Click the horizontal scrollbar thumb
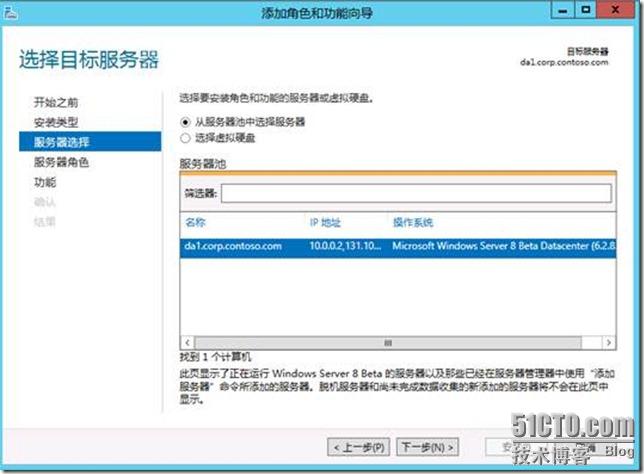 (388, 343)
